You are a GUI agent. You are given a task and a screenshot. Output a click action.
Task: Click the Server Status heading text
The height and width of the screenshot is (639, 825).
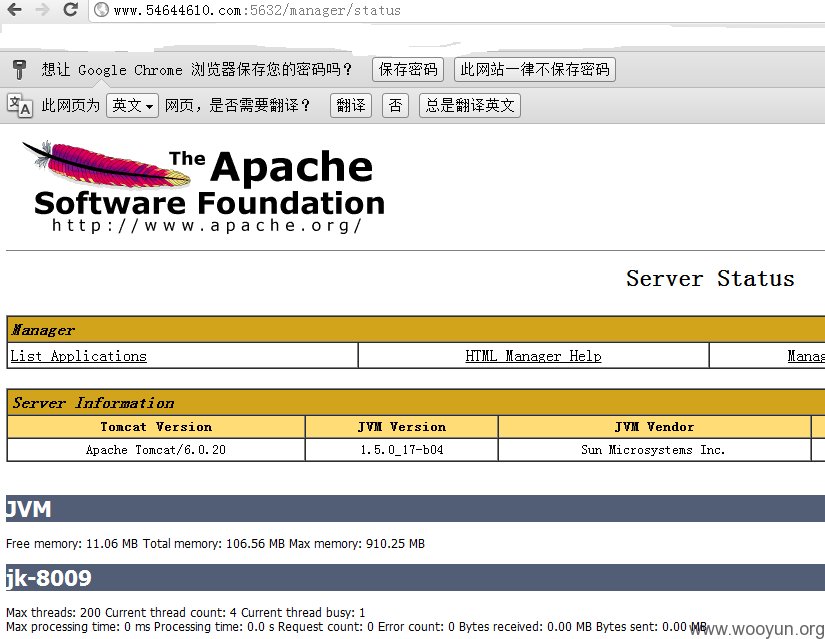(x=710, y=278)
